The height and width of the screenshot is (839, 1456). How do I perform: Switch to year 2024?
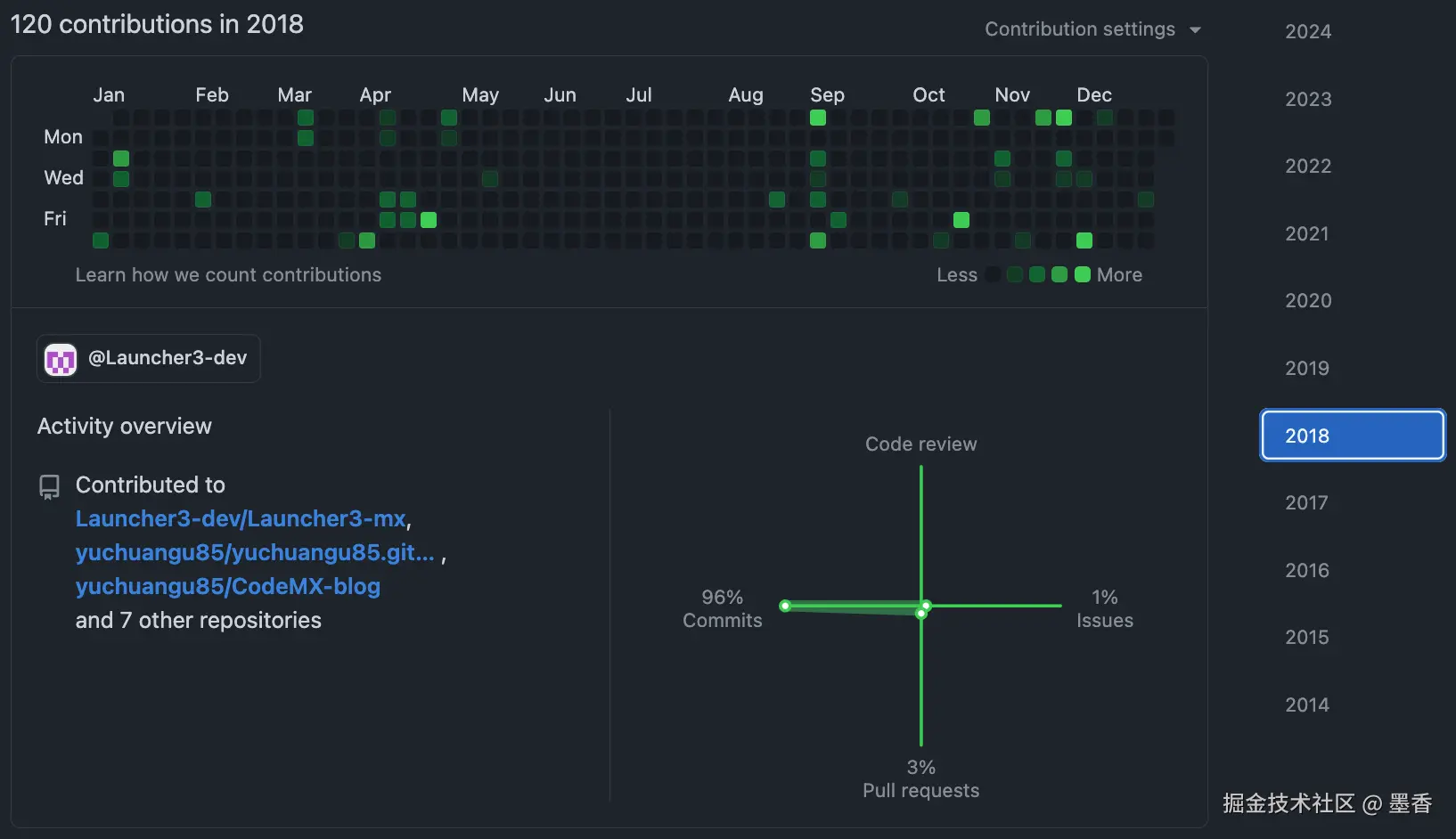pos(1307,31)
